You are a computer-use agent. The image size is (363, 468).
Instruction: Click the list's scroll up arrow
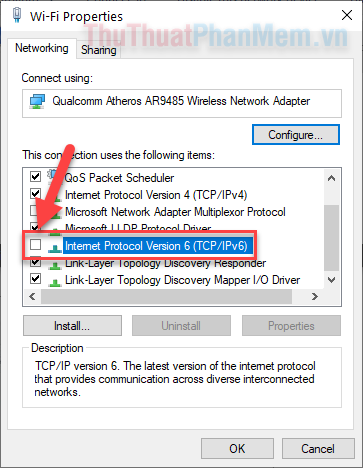point(331,178)
